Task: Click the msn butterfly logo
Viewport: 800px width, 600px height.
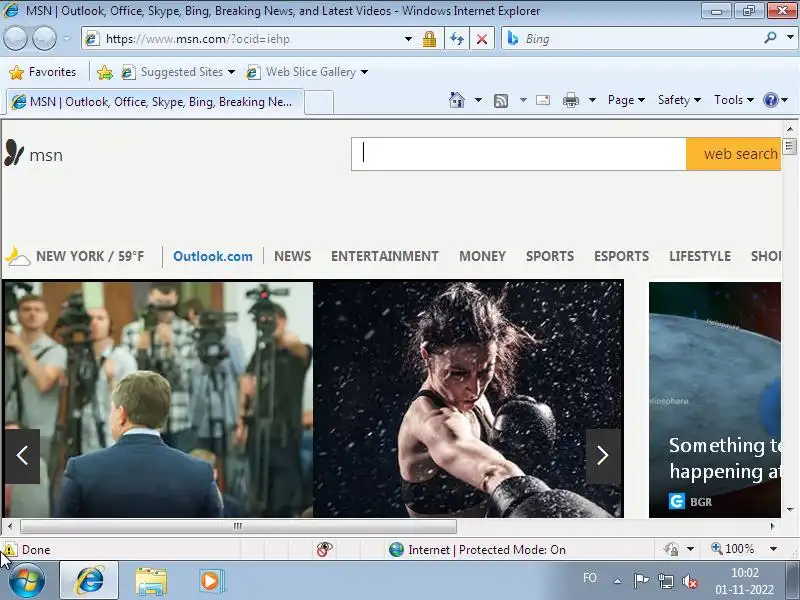Action: (x=14, y=153)
